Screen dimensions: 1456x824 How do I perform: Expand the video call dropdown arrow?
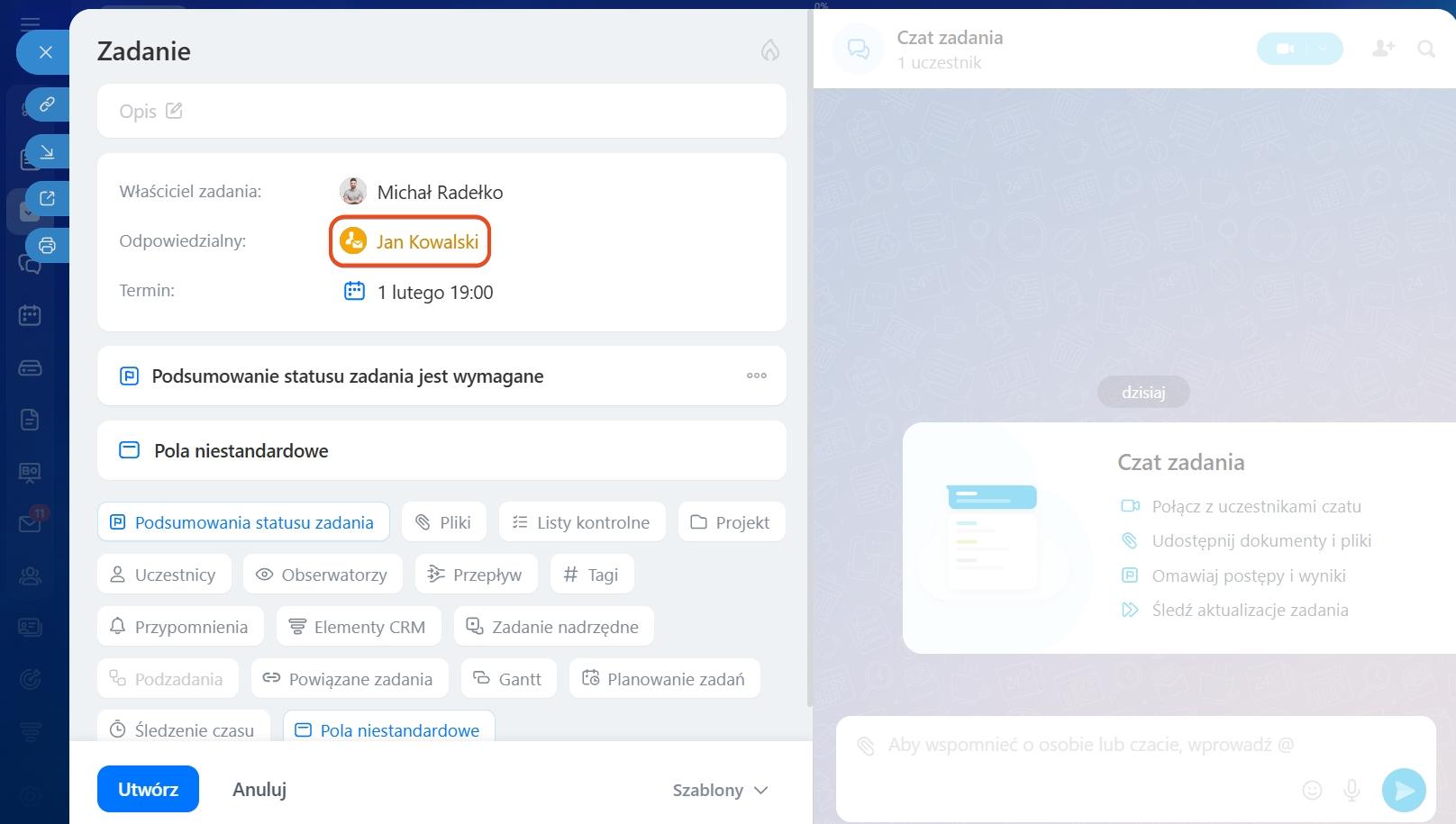[x=1322, y=49]
